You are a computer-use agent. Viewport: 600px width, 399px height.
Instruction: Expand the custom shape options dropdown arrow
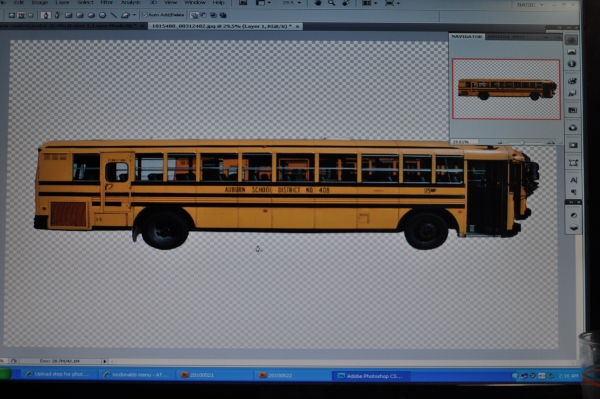[134, 15]
